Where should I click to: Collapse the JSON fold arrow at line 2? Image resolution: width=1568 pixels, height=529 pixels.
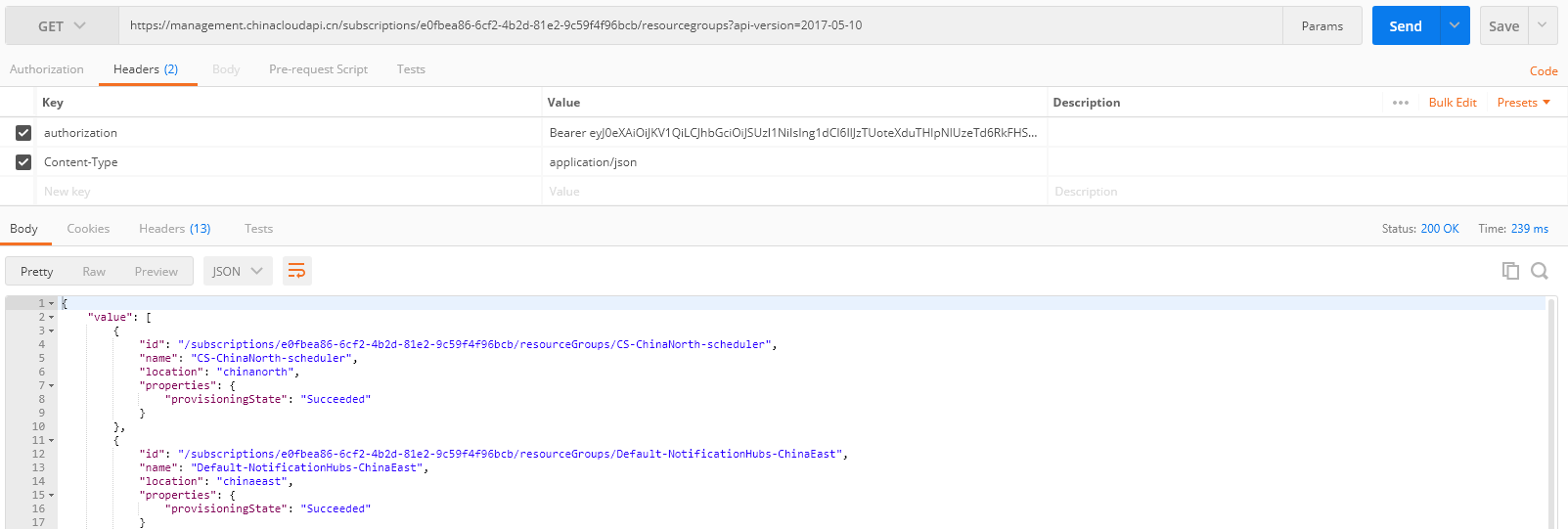(x=52, y=318)
